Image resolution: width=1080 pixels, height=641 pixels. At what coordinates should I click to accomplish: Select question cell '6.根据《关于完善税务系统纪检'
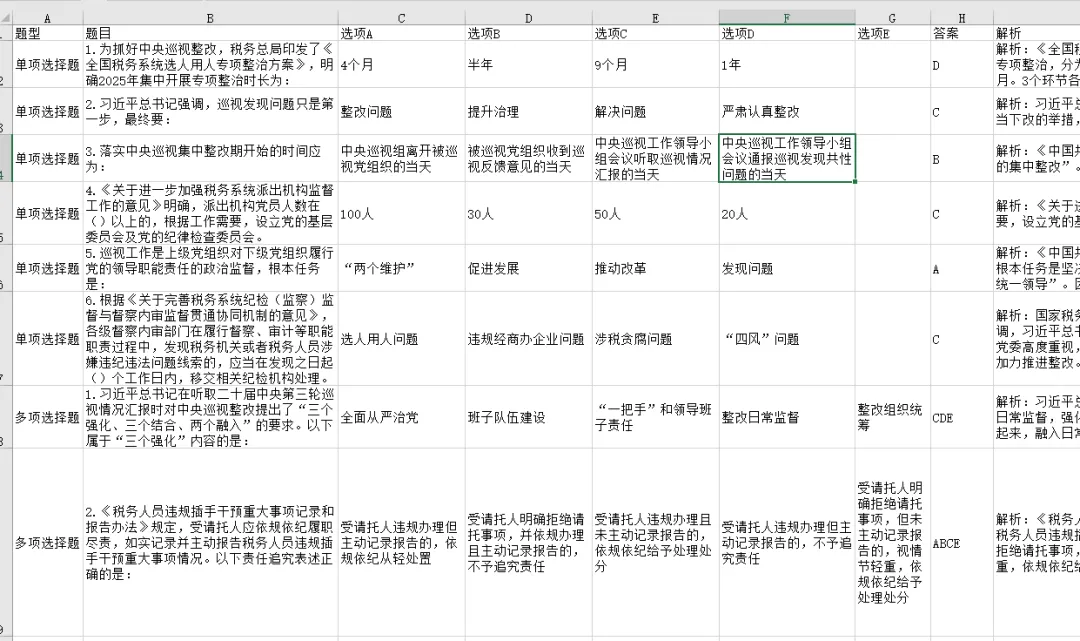tap(210, 339)
